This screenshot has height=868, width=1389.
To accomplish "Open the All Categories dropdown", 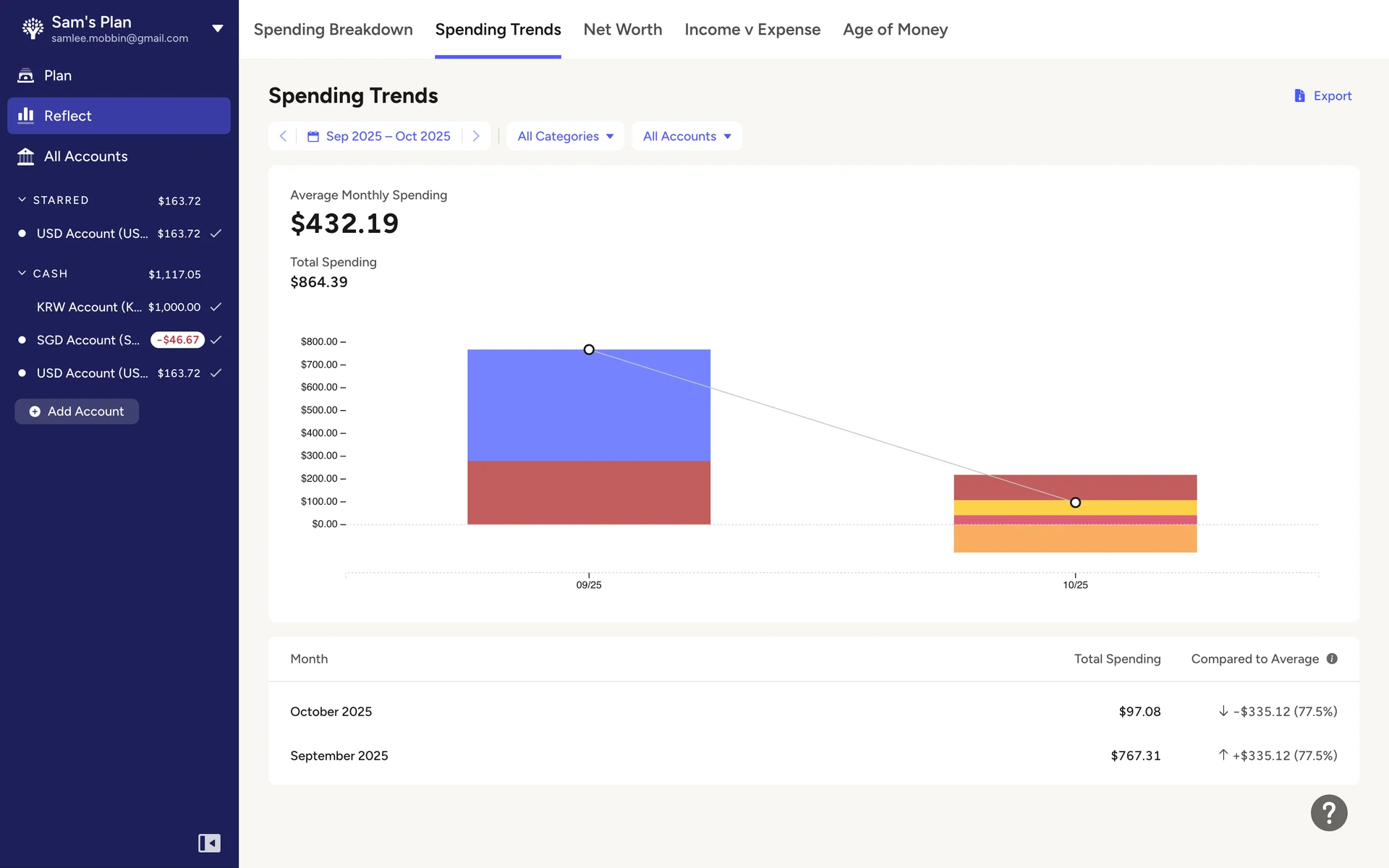I will point(565,136).
